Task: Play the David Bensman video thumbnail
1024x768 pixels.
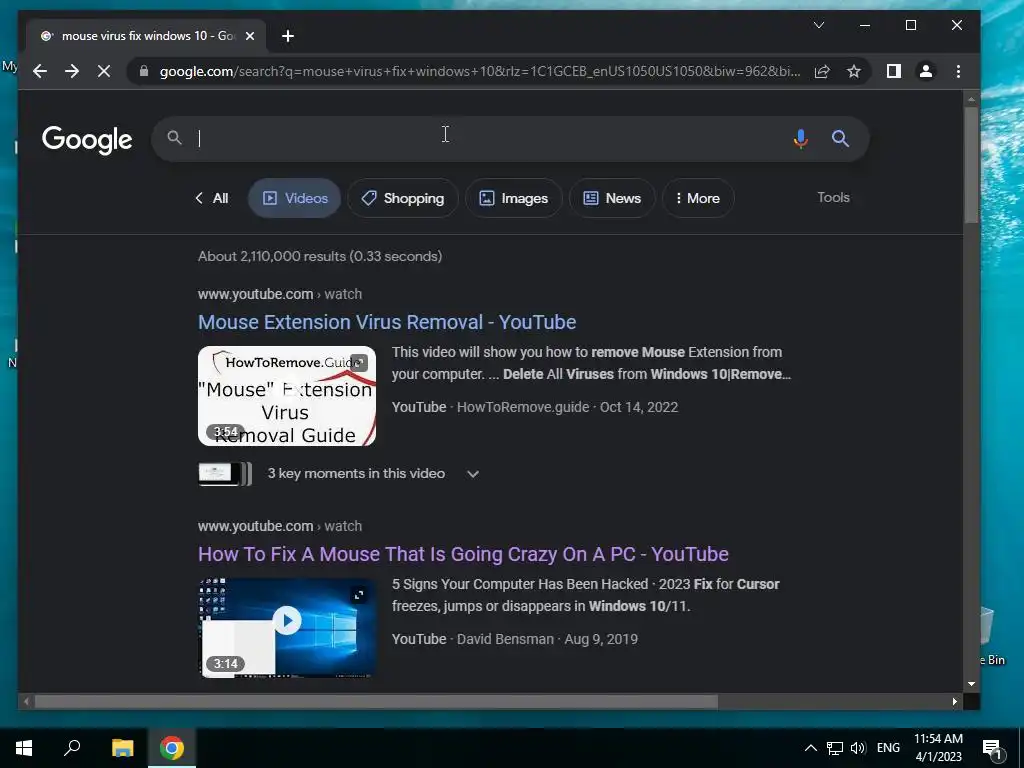Action: (x=287, y=628)
